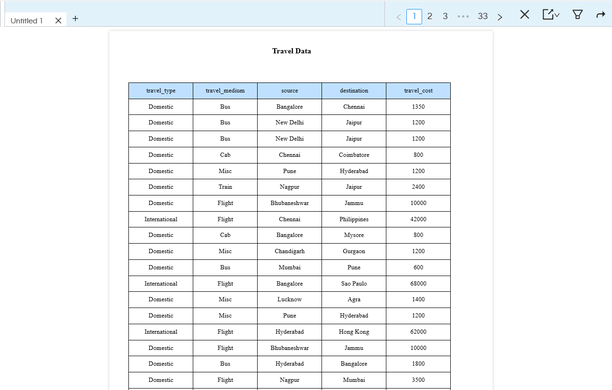Select page 1 in pagination

click(x=414, y=16)
